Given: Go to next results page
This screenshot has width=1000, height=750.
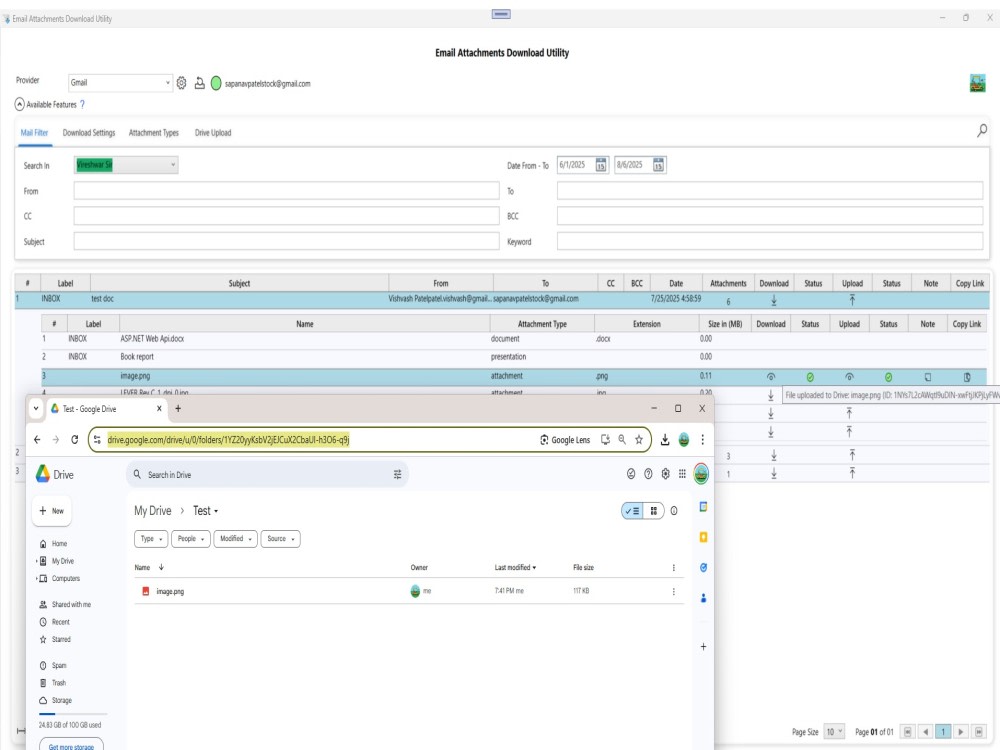Looking at the screenshot, I should point(960,732).
